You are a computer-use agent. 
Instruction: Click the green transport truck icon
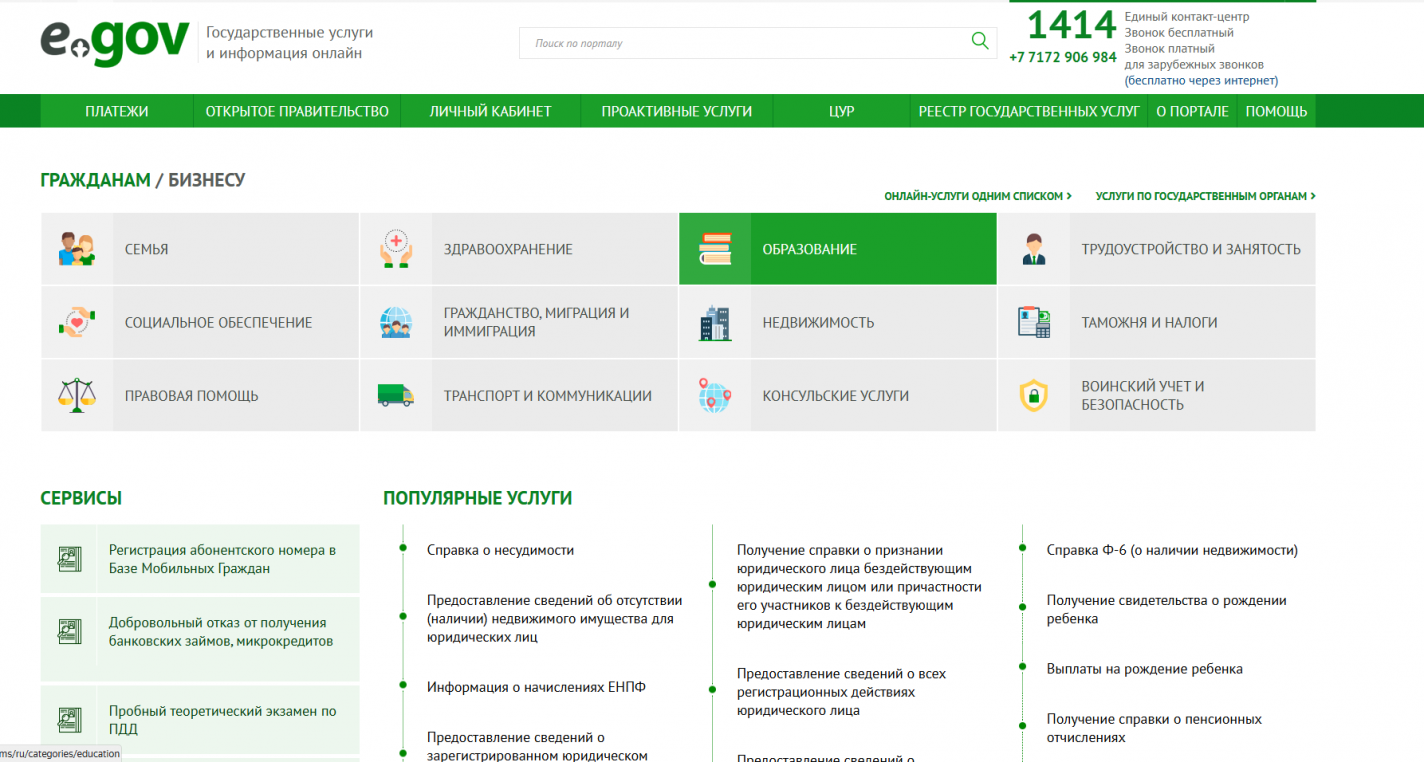pyautogui.click(x=396, y=395)
